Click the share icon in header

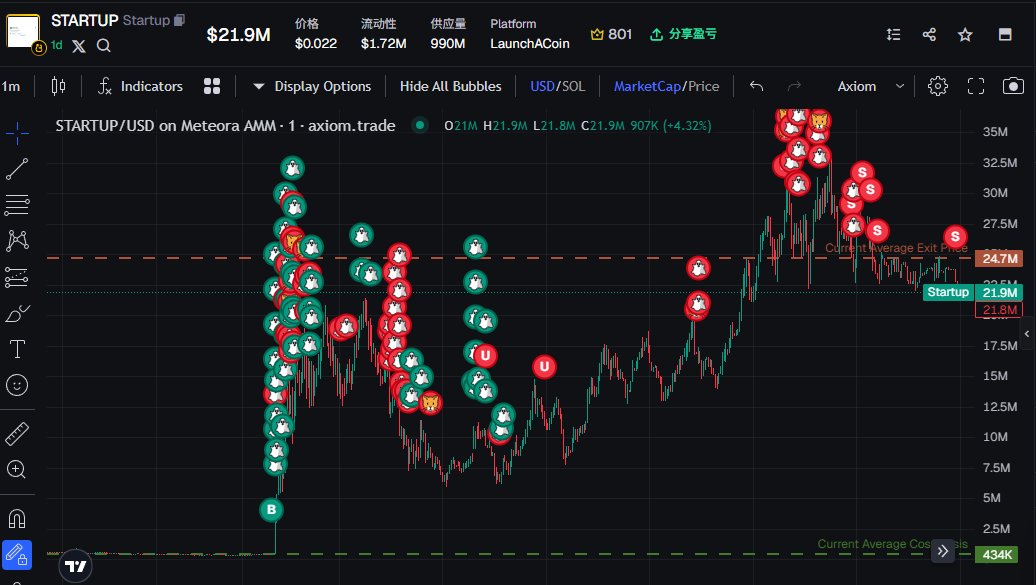[929, 34]
